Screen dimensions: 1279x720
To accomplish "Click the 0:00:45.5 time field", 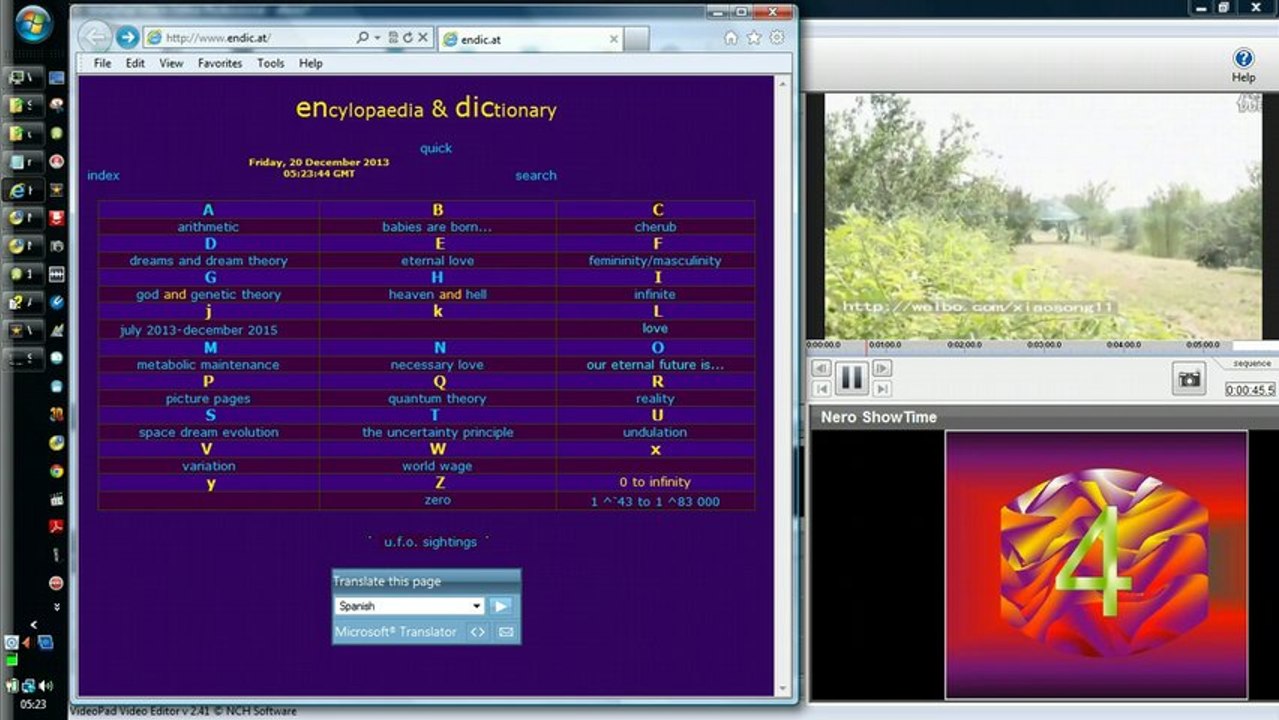I will [1250, 390].
